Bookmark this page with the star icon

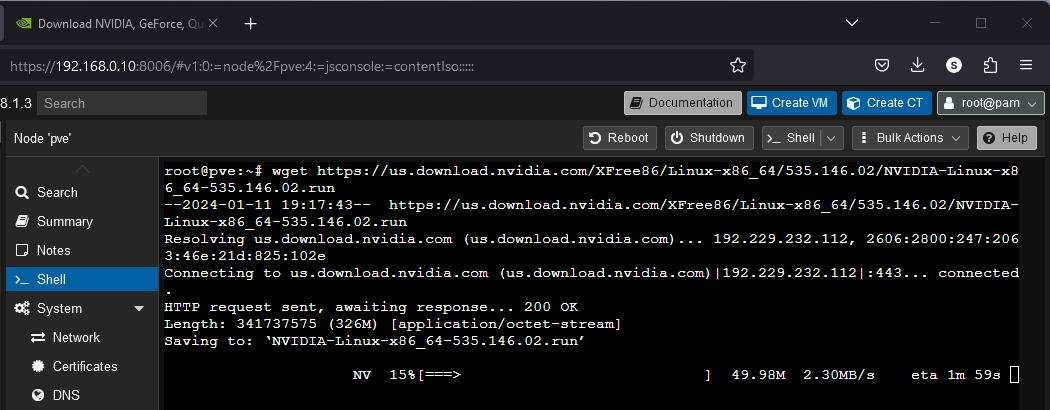[737, 66]
